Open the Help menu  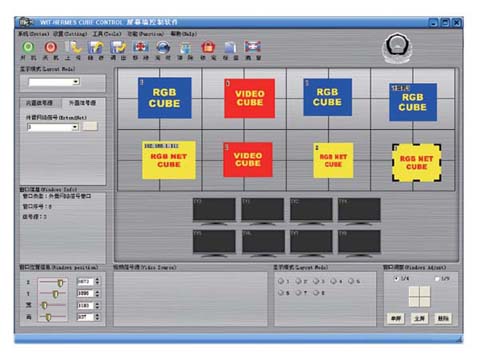[184, 34]
